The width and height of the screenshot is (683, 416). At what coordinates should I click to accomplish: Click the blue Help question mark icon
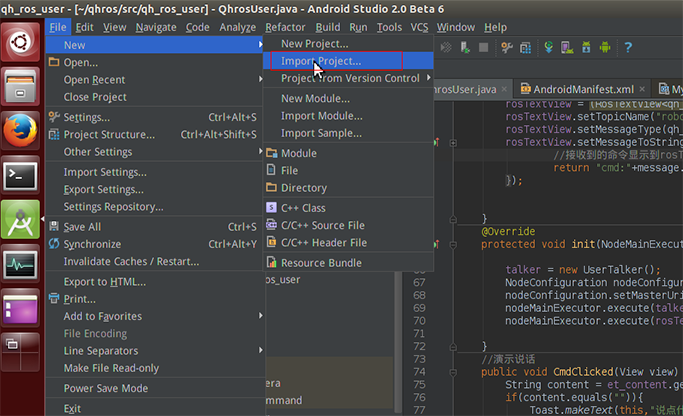click(628, 47)
